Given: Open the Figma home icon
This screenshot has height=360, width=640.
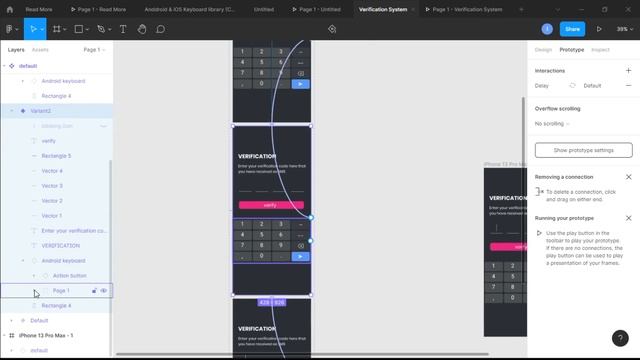Looking at the screenshot, I should pyautogui.click(x=10, y=9).
